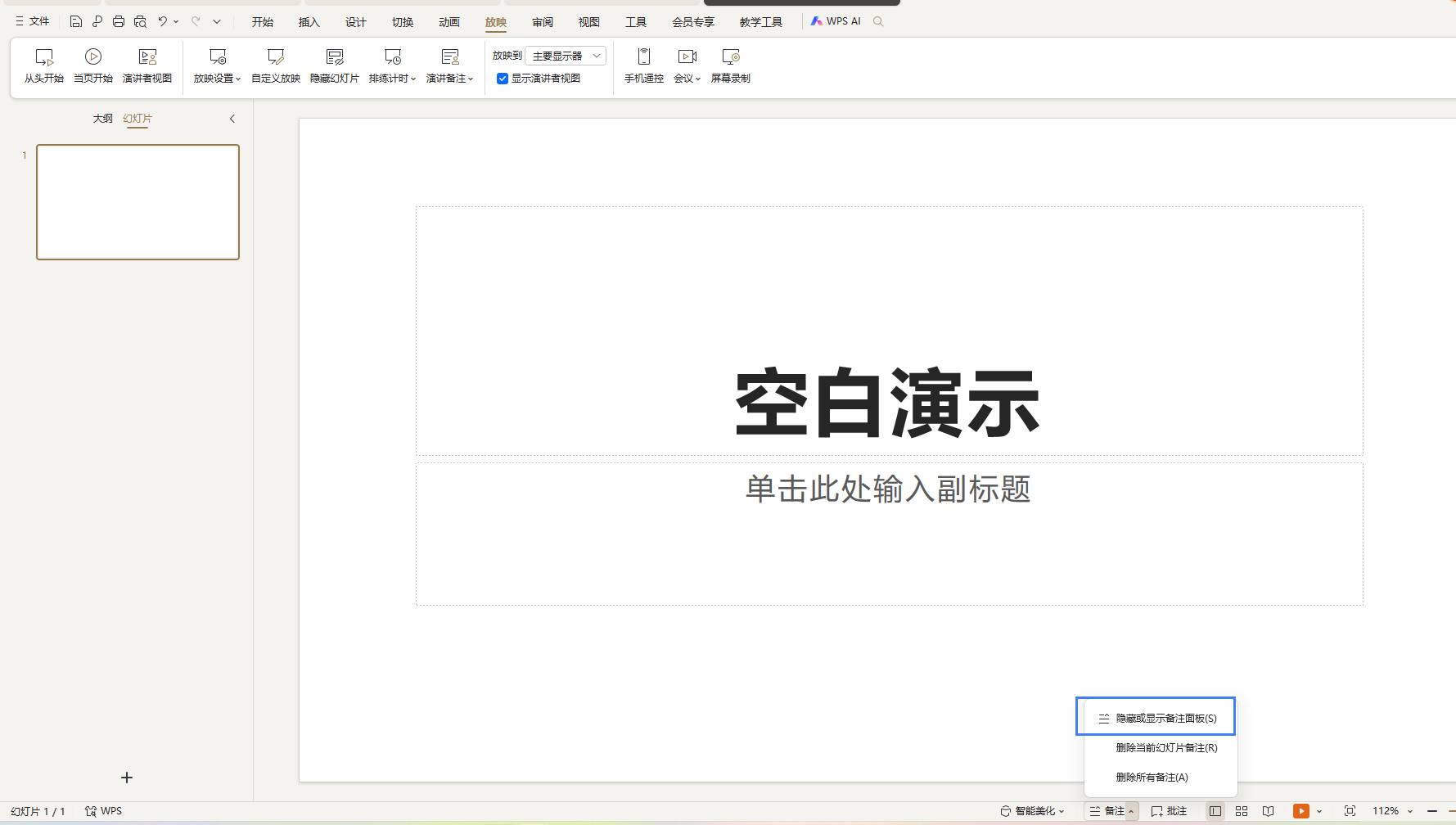Click the 批注 comments button
This screenshot has width=1456, height=825.
1169,811
